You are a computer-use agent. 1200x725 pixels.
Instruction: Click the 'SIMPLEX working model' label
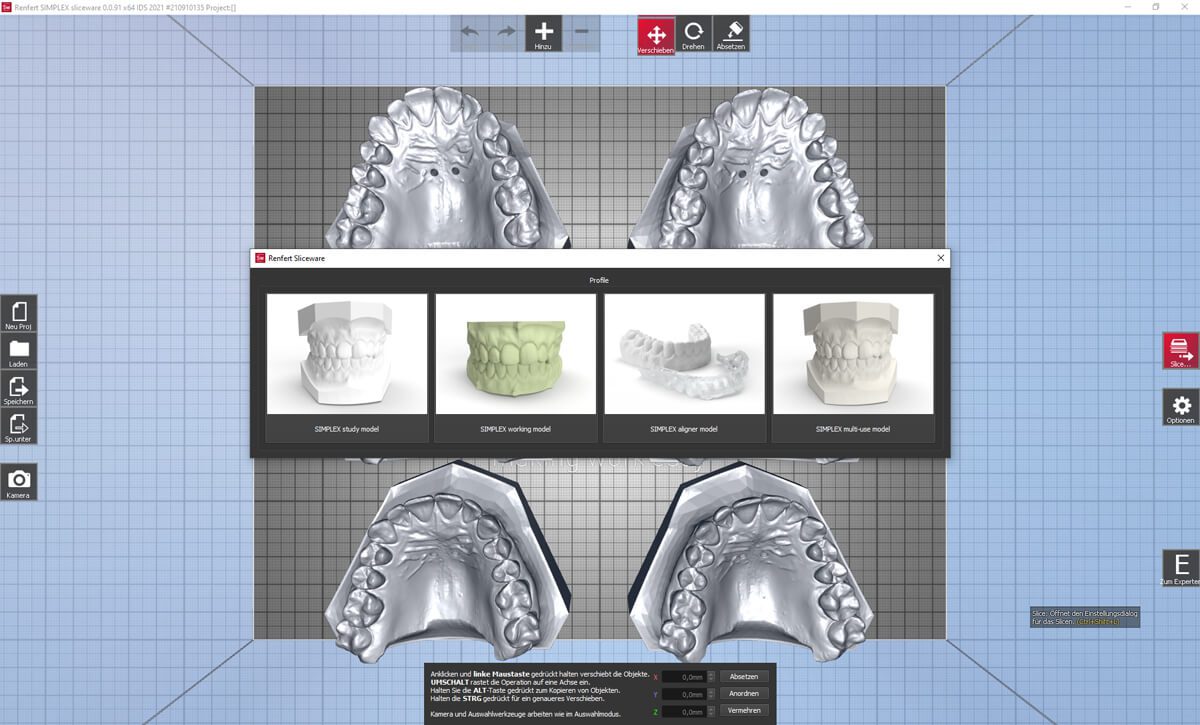click(x=516, y=429)
